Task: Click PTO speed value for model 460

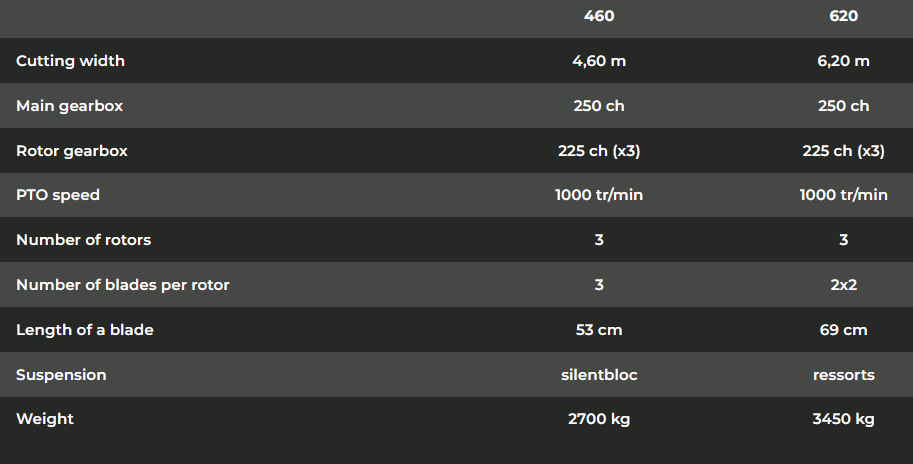Action: [x=599, y=195]
